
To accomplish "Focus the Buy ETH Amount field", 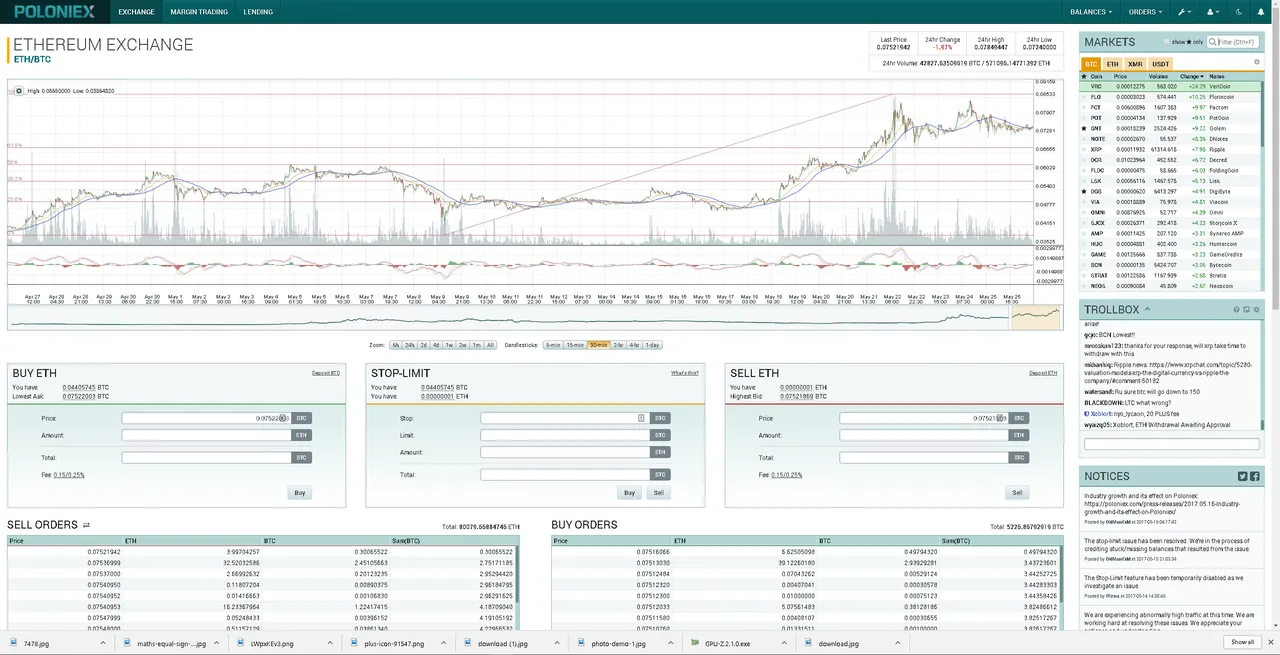I will coord(206,435).
